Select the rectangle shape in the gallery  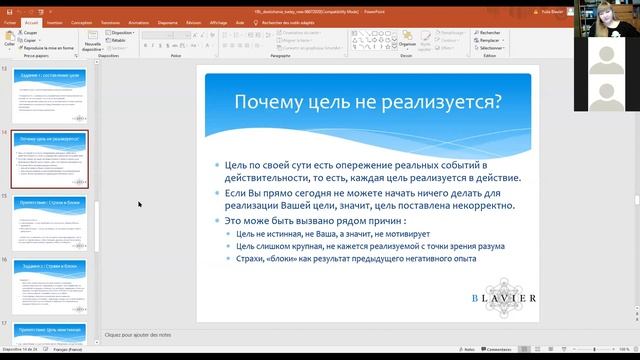click(374, 33)
